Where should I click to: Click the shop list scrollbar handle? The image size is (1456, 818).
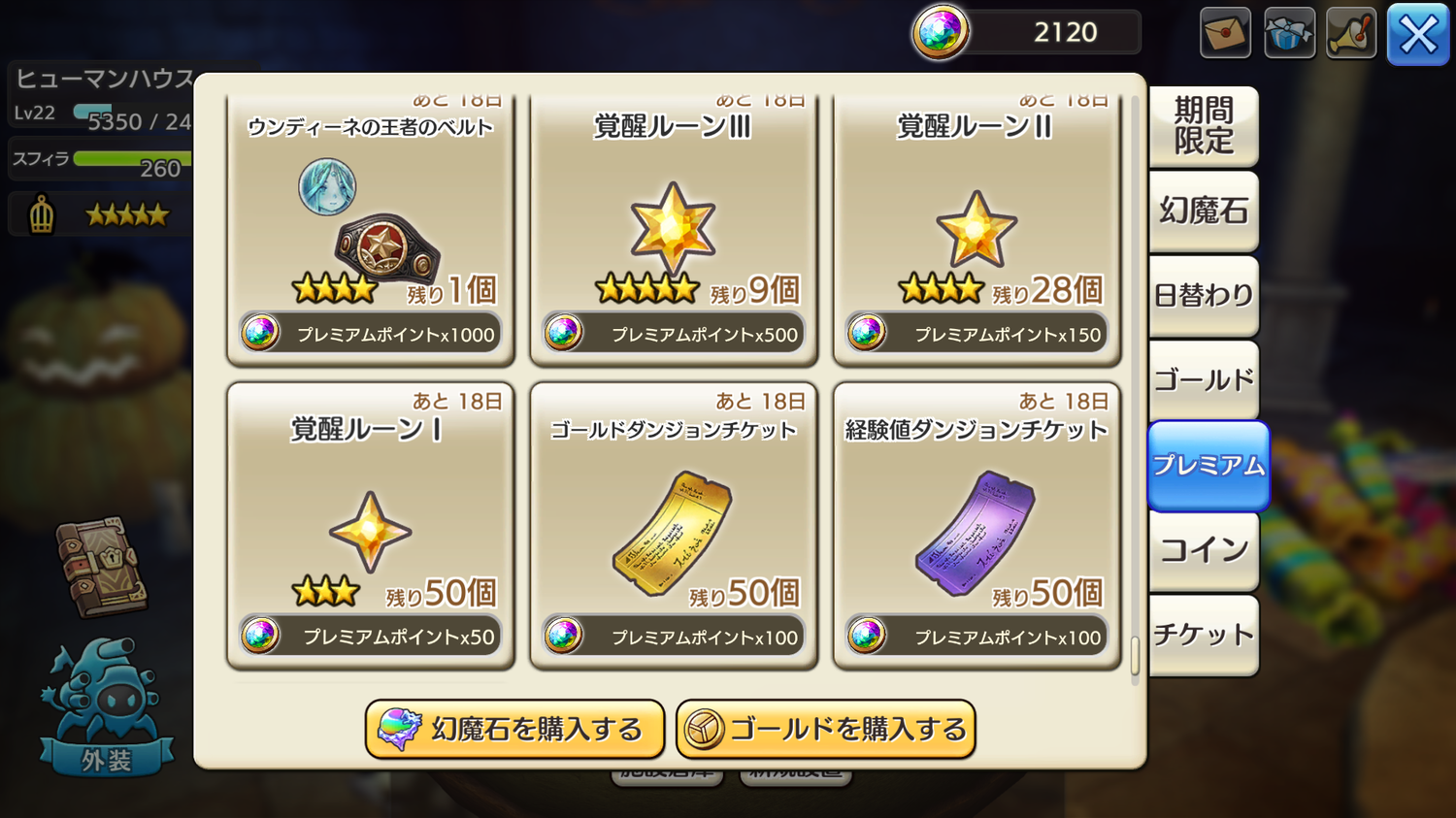(x=1135, y=656)
